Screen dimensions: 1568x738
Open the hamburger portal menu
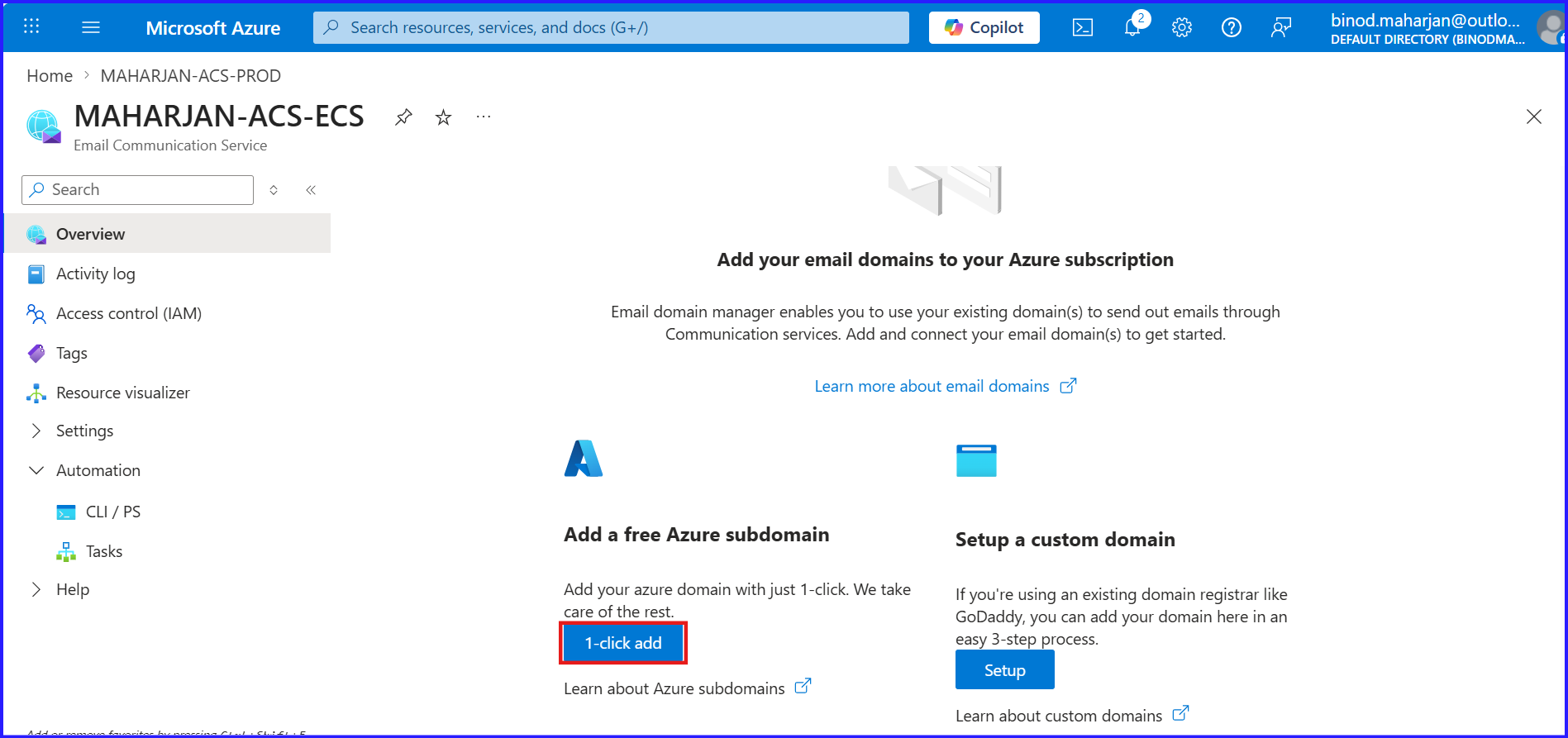91,27
